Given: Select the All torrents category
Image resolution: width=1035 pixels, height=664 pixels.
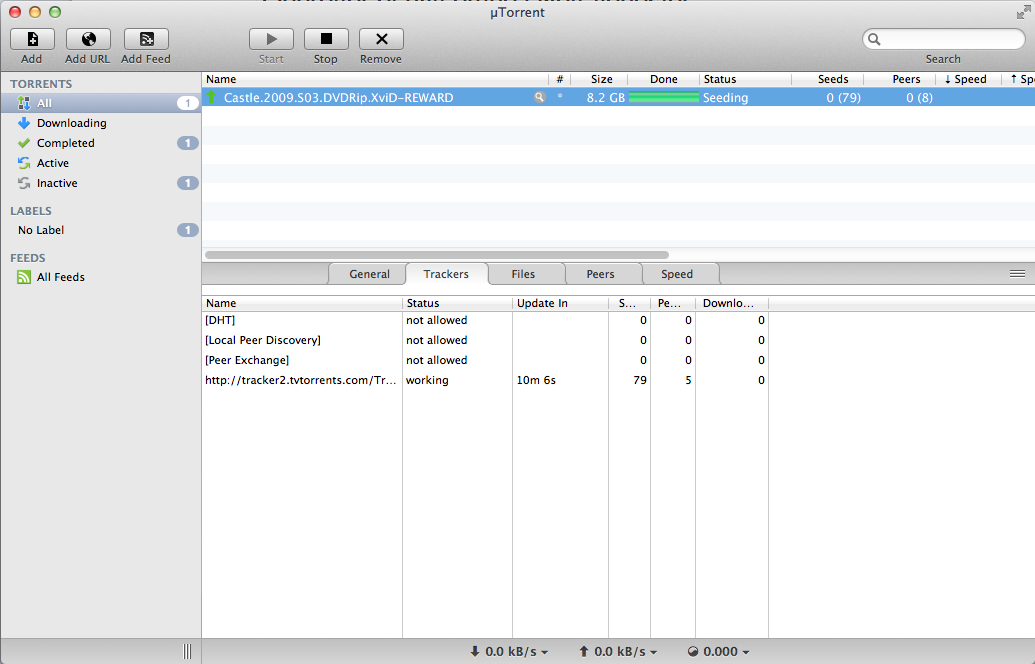Looking at the screenshot, I should click(100, 103).
